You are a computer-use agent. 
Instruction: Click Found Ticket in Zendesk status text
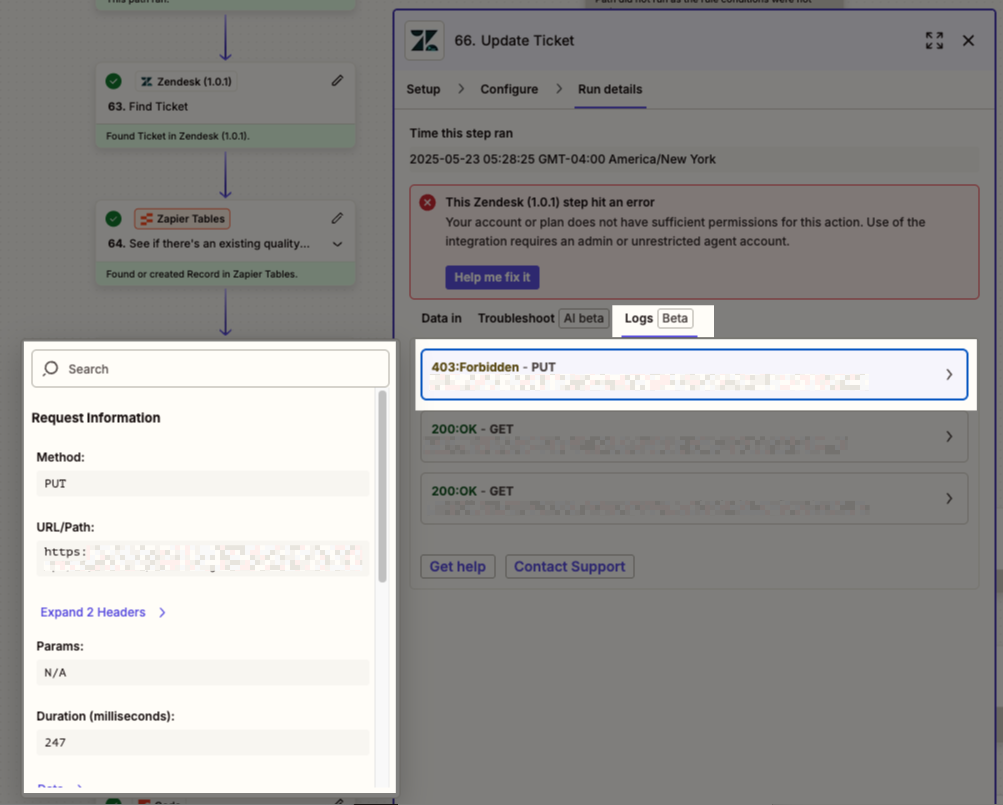click(178, 136)
